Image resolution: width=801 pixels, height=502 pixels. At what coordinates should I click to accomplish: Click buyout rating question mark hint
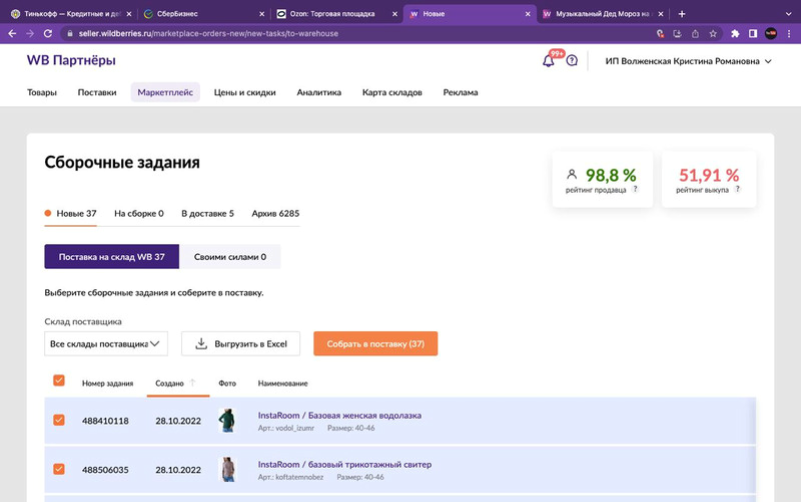click(737, 189)
